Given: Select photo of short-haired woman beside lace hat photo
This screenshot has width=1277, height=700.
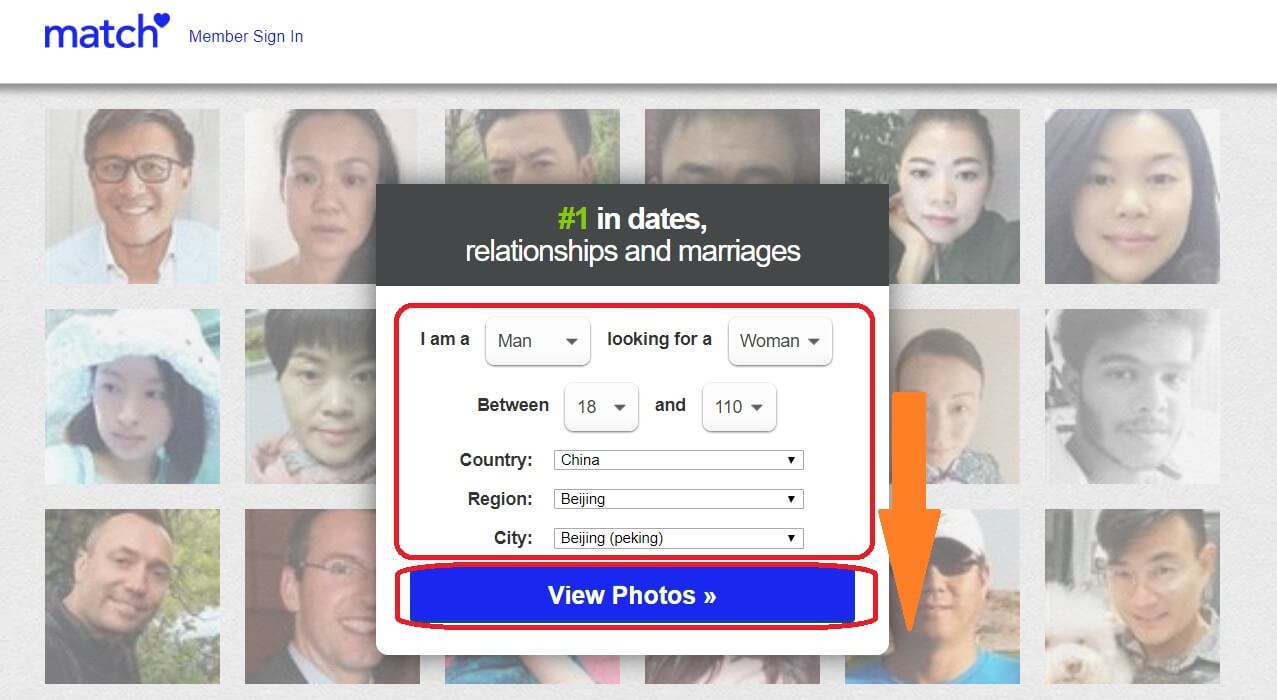Looking at the screenshot, I should pos(310,396).
